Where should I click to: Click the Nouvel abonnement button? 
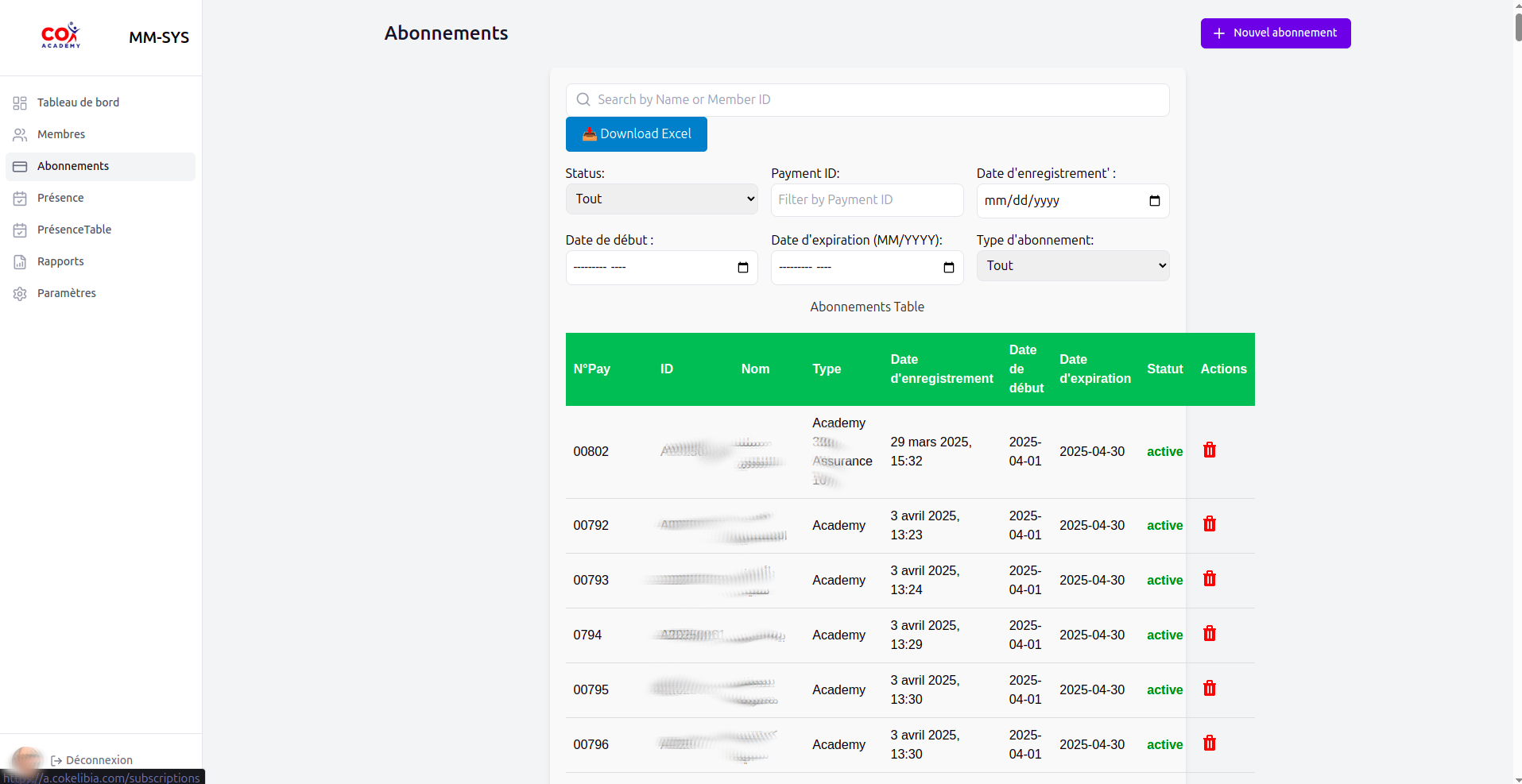click(x=1275, y=33)
